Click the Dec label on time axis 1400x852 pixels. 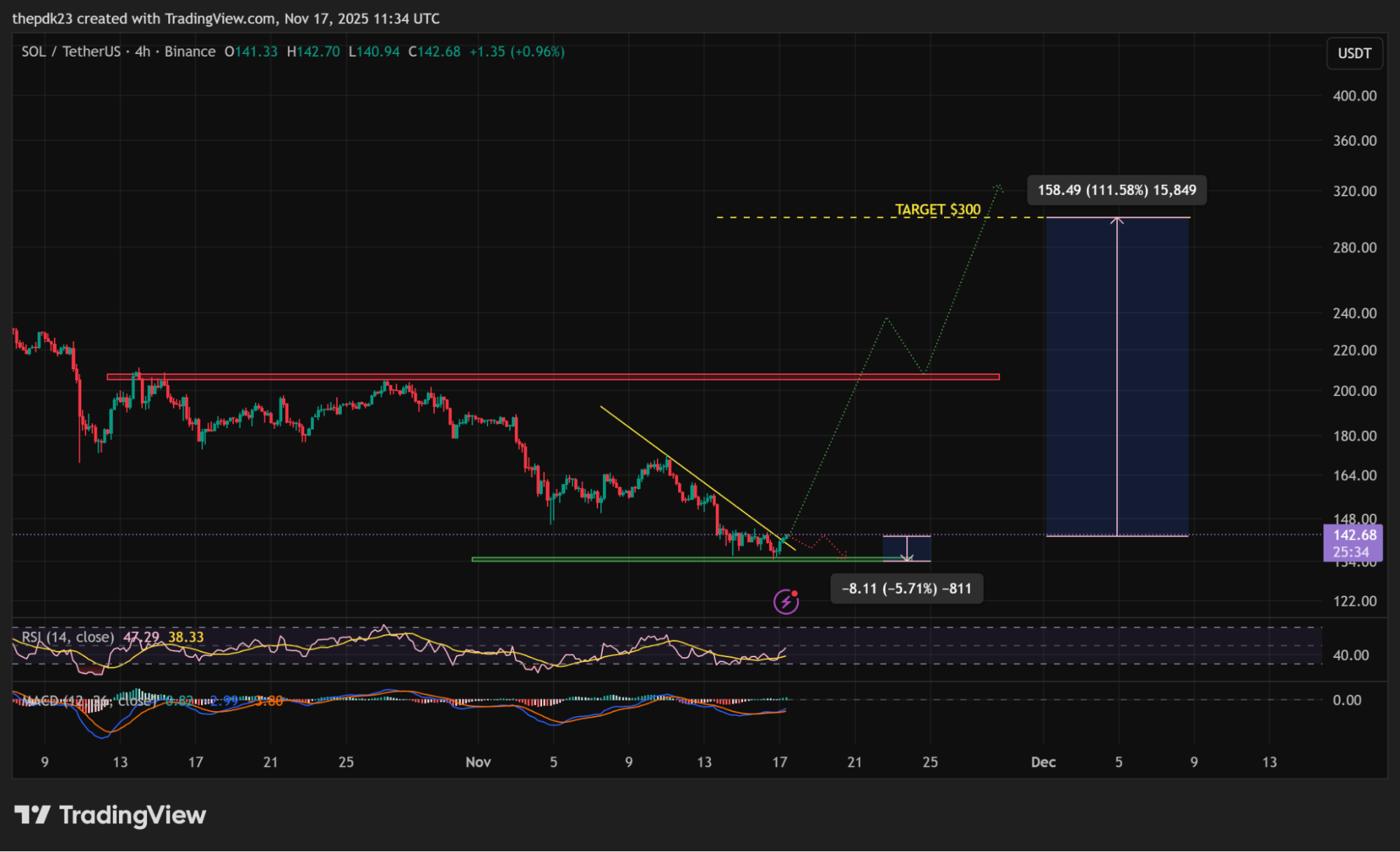1043,762
